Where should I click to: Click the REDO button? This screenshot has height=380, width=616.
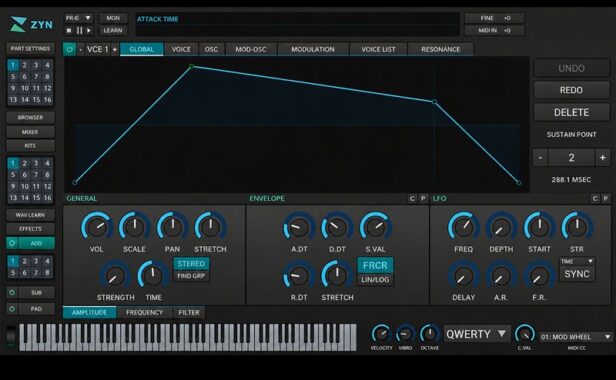[x=572, y=90]
